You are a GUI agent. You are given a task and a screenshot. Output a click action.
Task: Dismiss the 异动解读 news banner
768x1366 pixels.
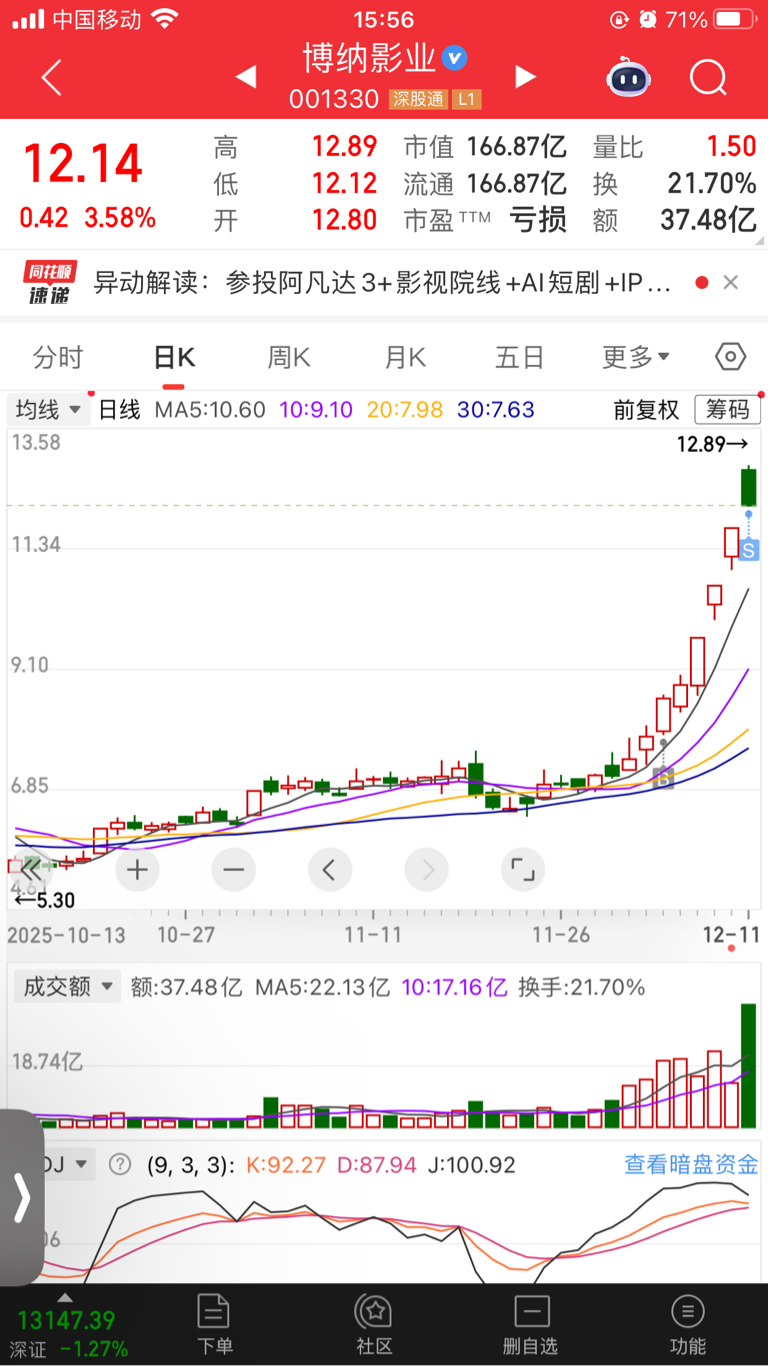pyautogui.click(x=731, y=283)
